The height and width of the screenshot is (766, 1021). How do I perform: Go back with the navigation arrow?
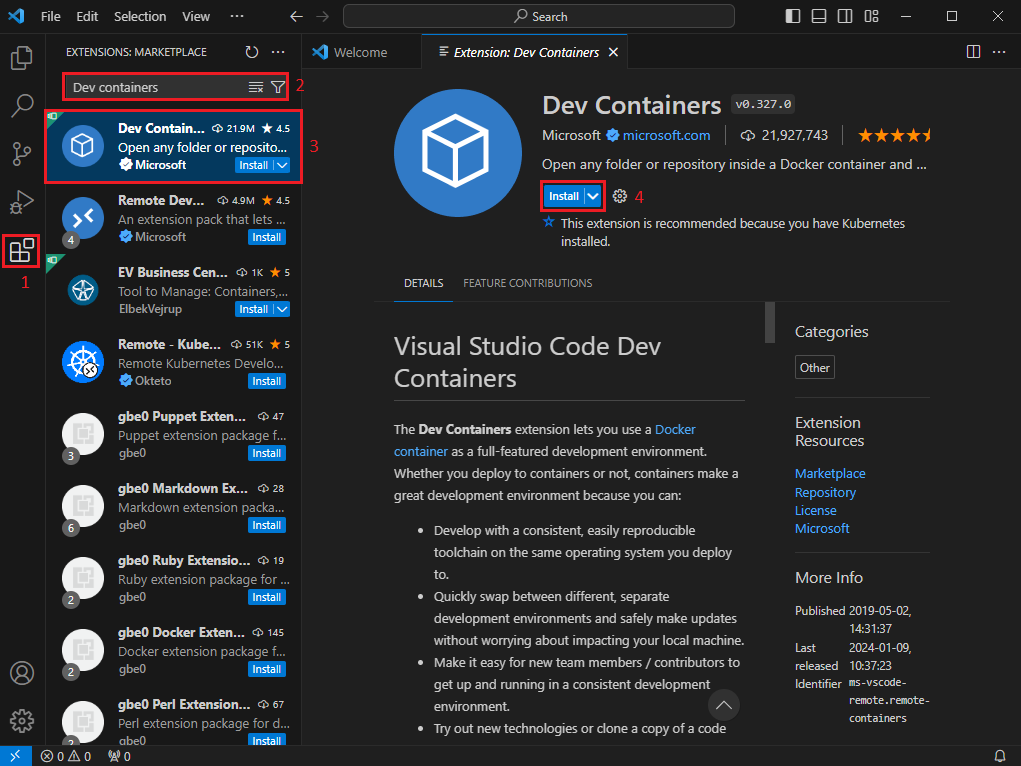(x=296, y=16)
